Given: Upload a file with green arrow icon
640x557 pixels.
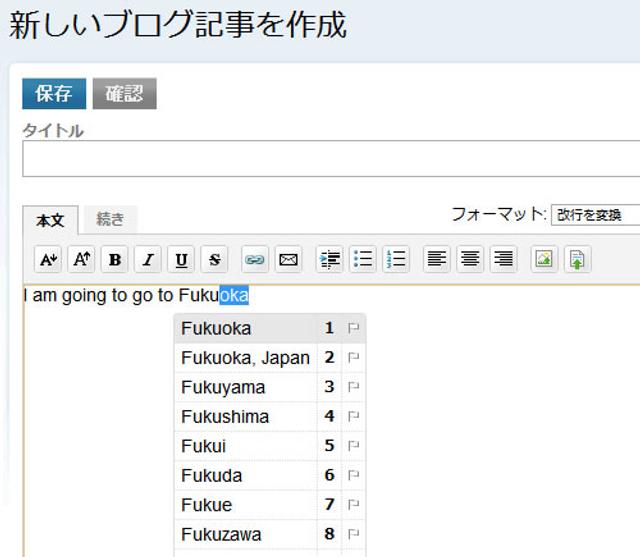Looking at the screenshot, I should tap(578, 259).
